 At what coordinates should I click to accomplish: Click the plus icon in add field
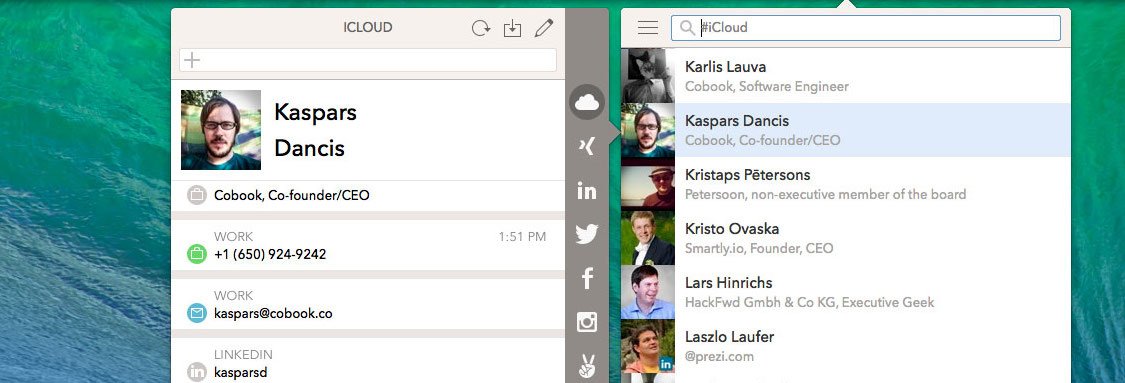192,60
